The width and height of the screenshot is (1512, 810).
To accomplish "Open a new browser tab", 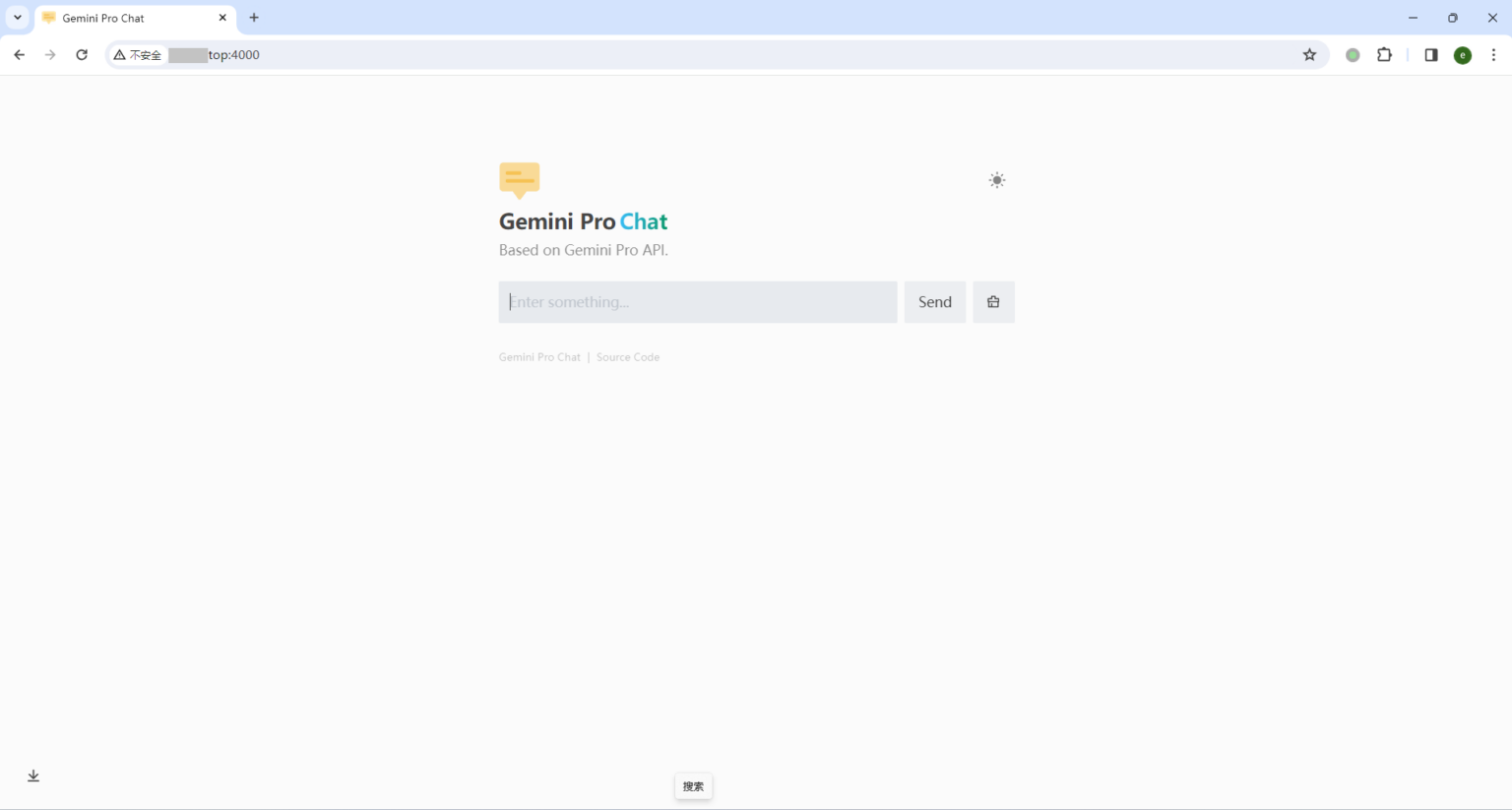I will (x=254, y=18).
